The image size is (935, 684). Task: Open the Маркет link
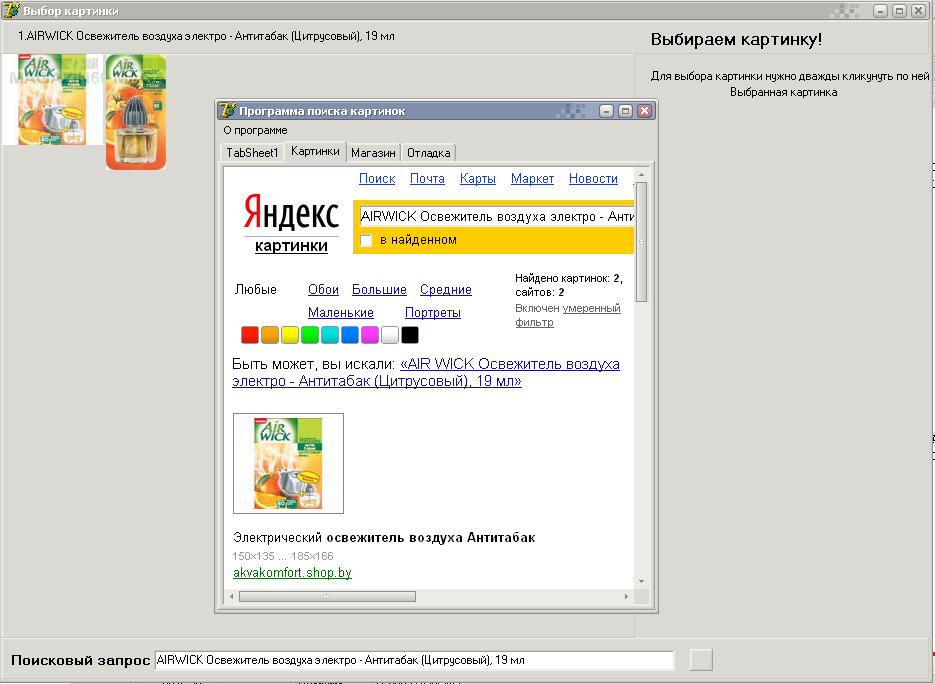click(x=532, y=178)
